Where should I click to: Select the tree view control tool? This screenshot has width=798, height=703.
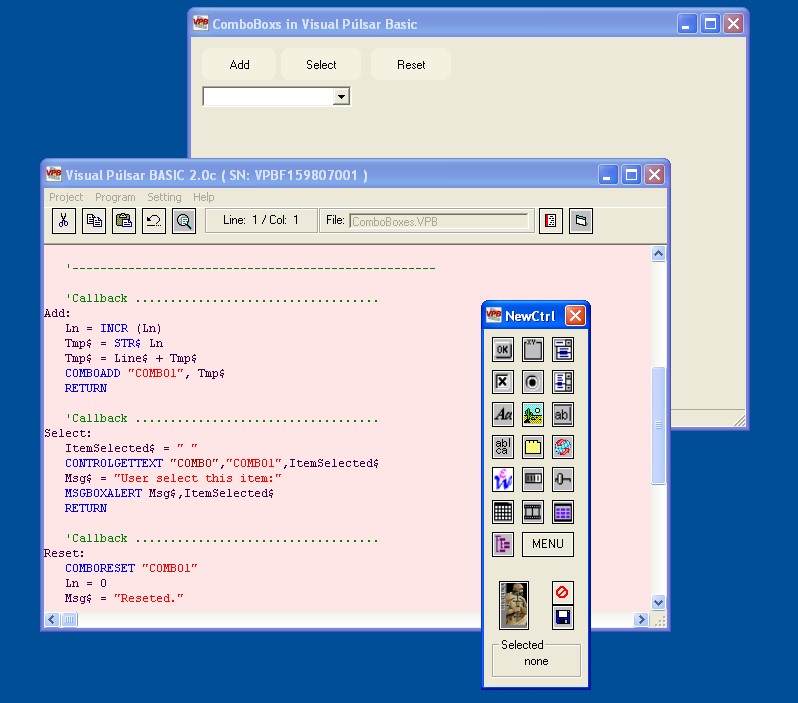tap(502, 544)
